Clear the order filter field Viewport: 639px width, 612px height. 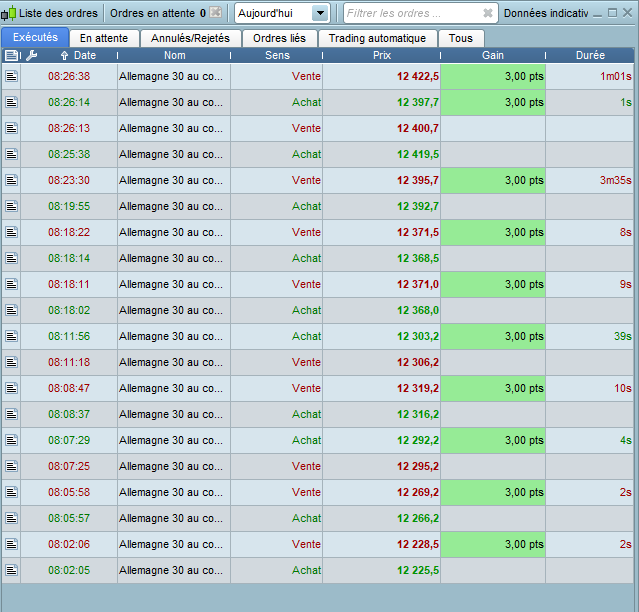487,13
